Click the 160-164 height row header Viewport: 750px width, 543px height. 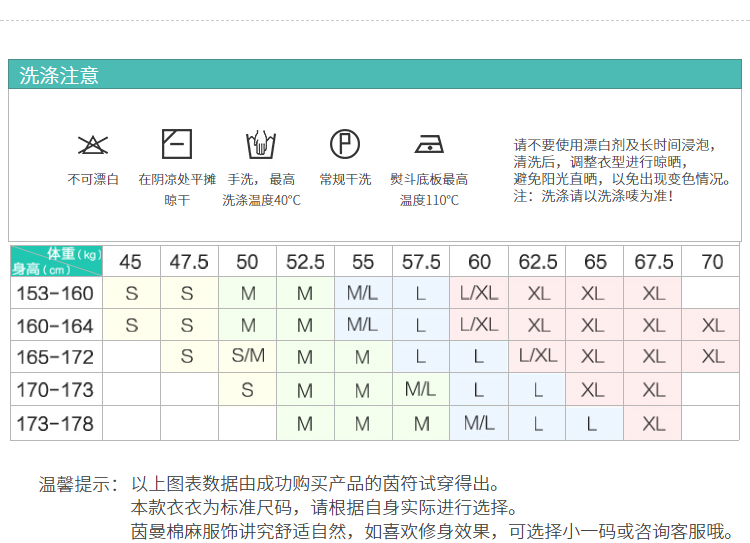[x=55, y=326]
